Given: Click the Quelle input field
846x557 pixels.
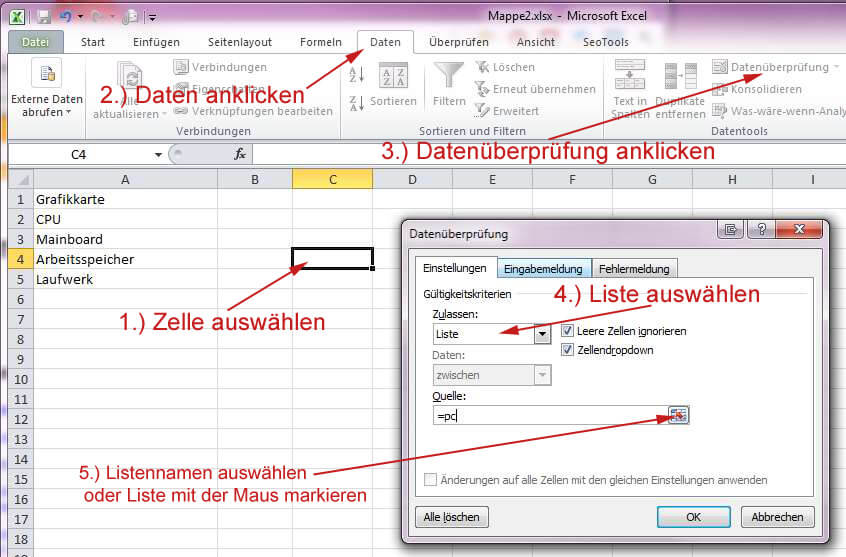Looking at the screenshot, I should 550,416.
